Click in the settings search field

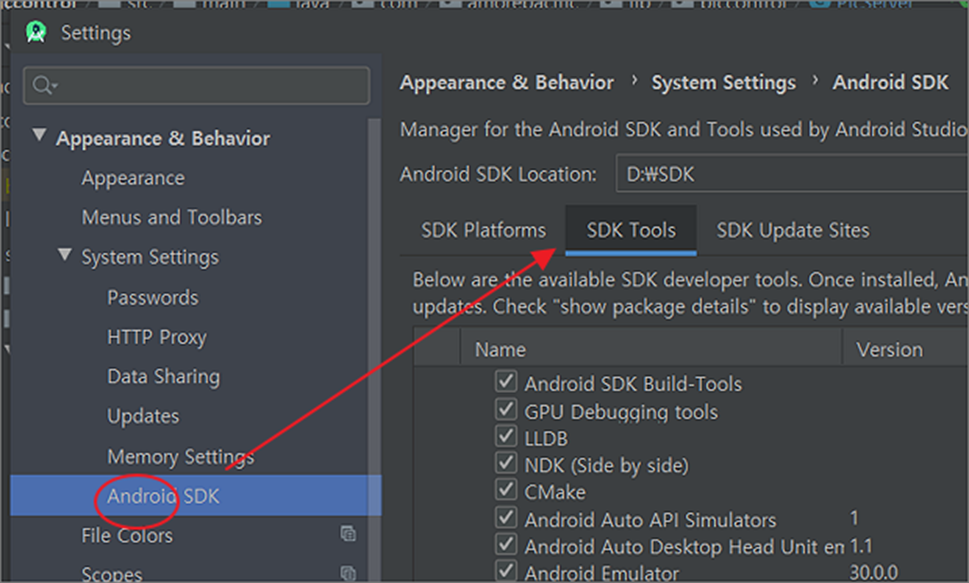tap(197, 85)
